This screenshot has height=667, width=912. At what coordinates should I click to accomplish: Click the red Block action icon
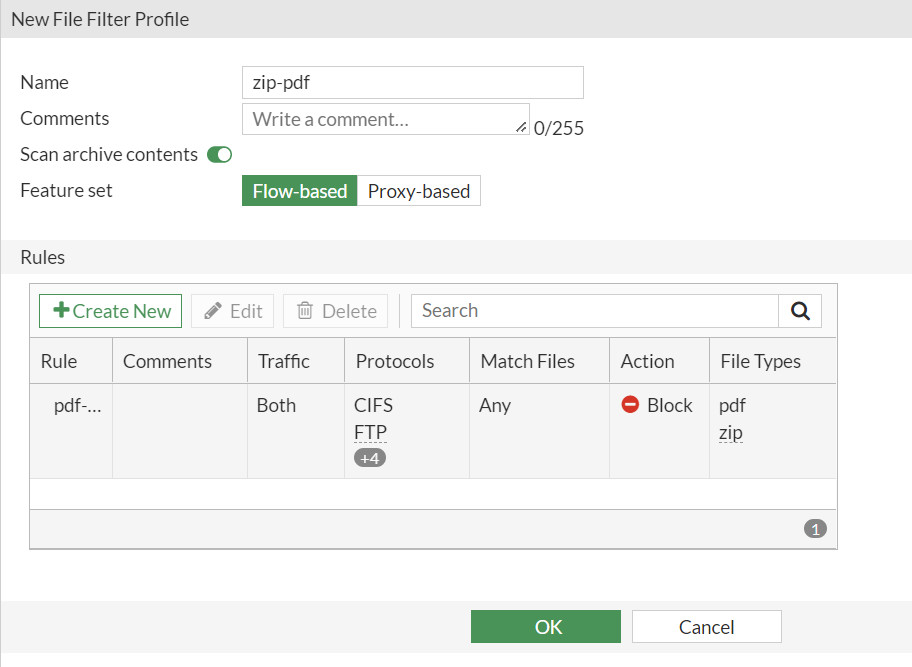(x=630, y=405)
